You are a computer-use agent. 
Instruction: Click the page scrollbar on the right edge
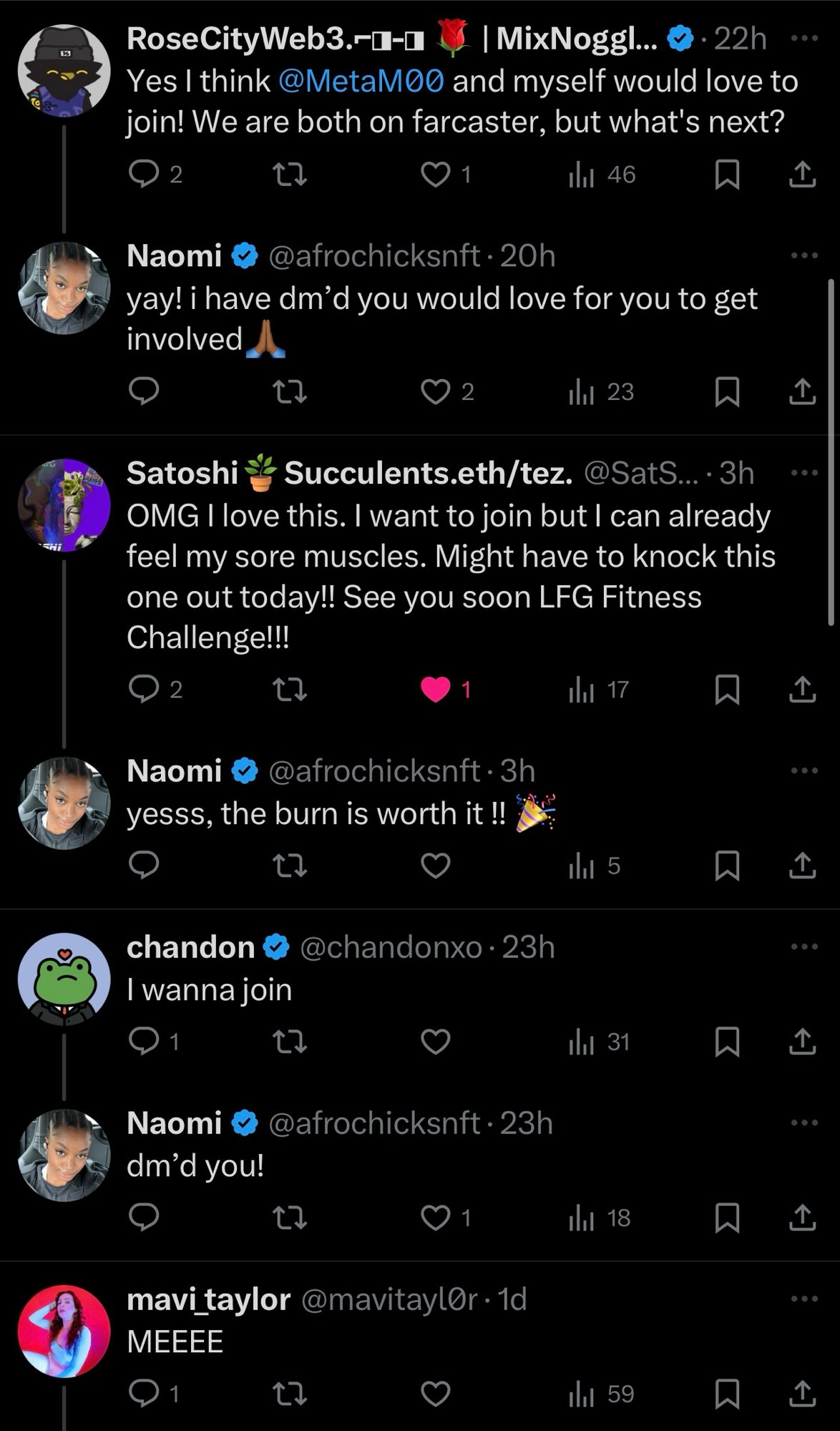[x=831, y=452]
